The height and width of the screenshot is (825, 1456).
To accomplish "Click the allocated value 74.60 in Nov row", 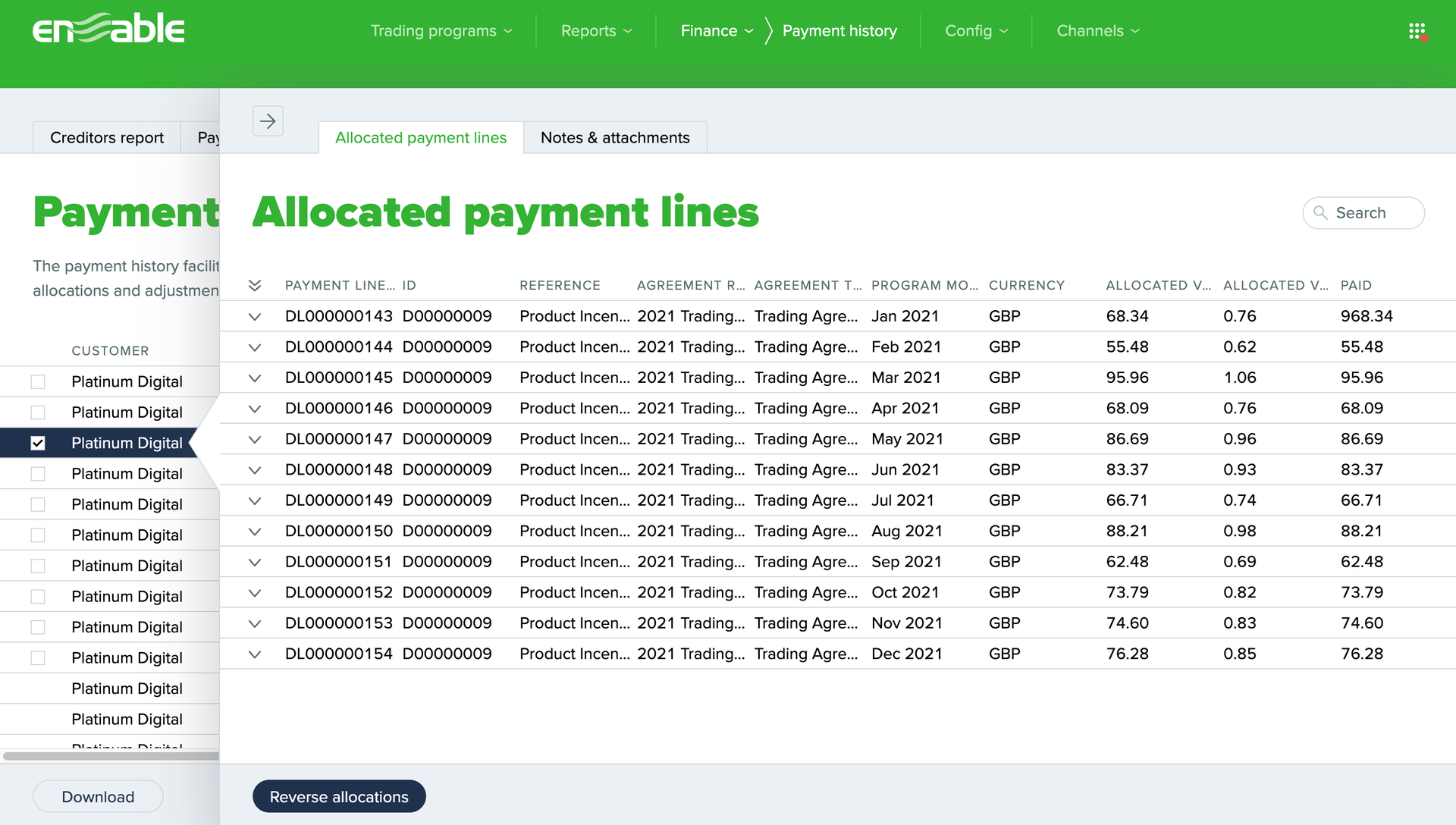I will pyautogui.click(x=1127, y=623).
